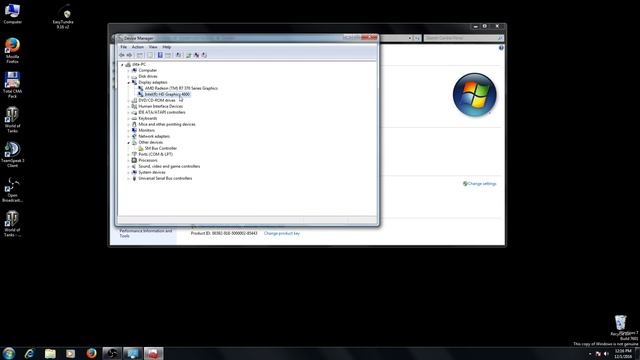The width and height of the screenshot is (640, 360).
Task: Click the volume icon in system tray
Action: (x=606, y=354)
